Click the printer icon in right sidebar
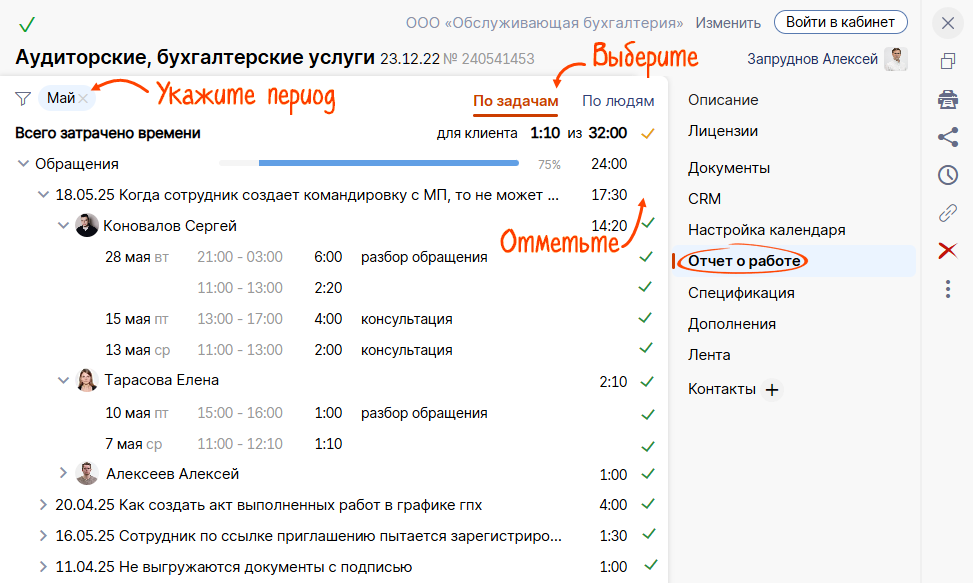Screen dimensions: 973x583 [x=948, y=100]
